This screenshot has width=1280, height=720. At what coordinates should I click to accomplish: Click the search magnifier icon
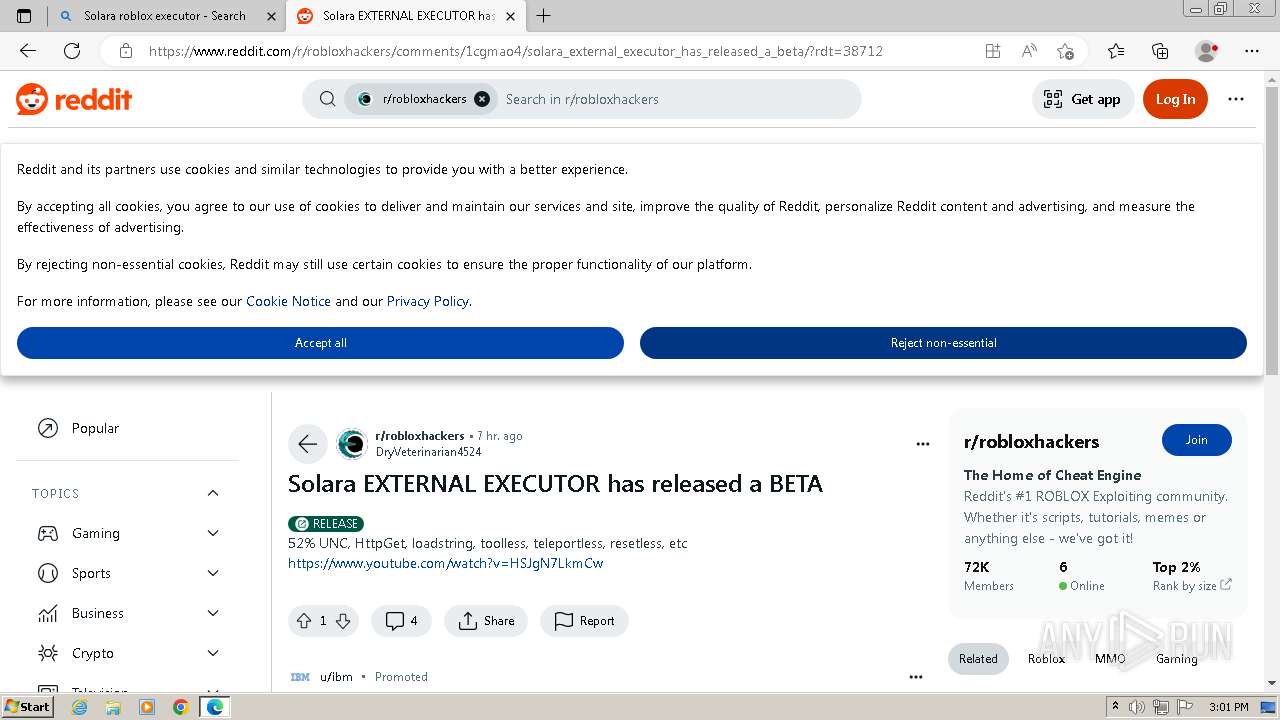click(327, 99)
